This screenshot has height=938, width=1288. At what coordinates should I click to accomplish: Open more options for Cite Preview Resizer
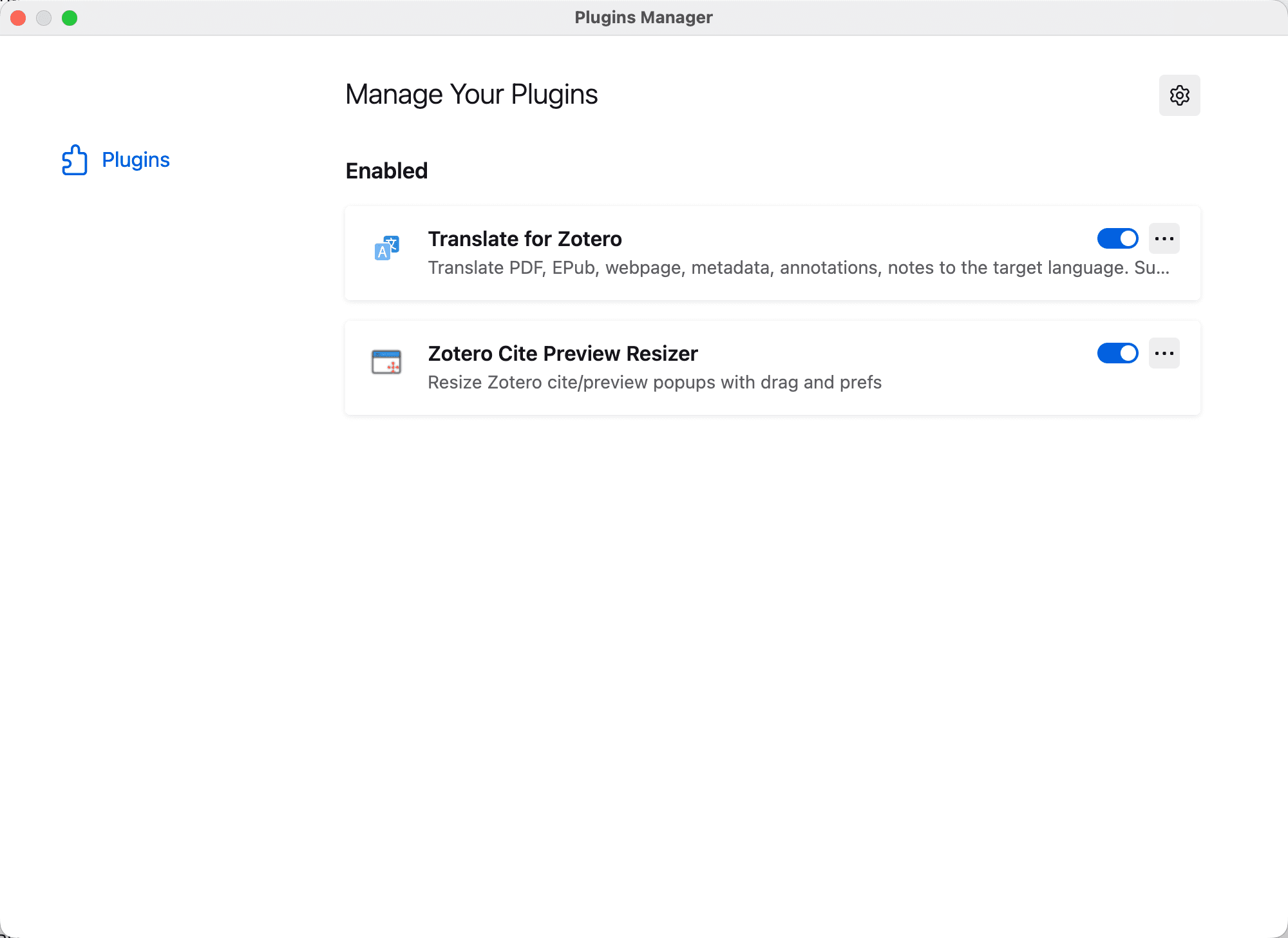[1164, 353]
